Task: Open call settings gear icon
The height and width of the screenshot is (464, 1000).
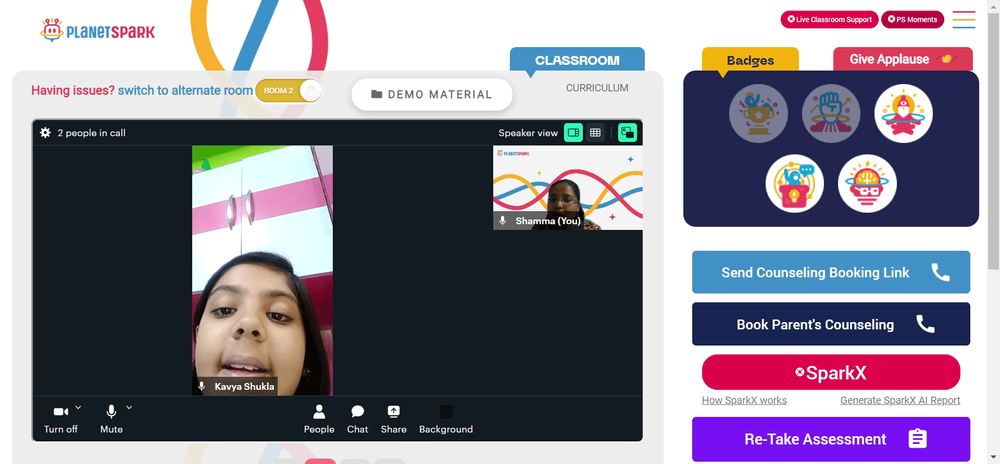Action: 45,133
